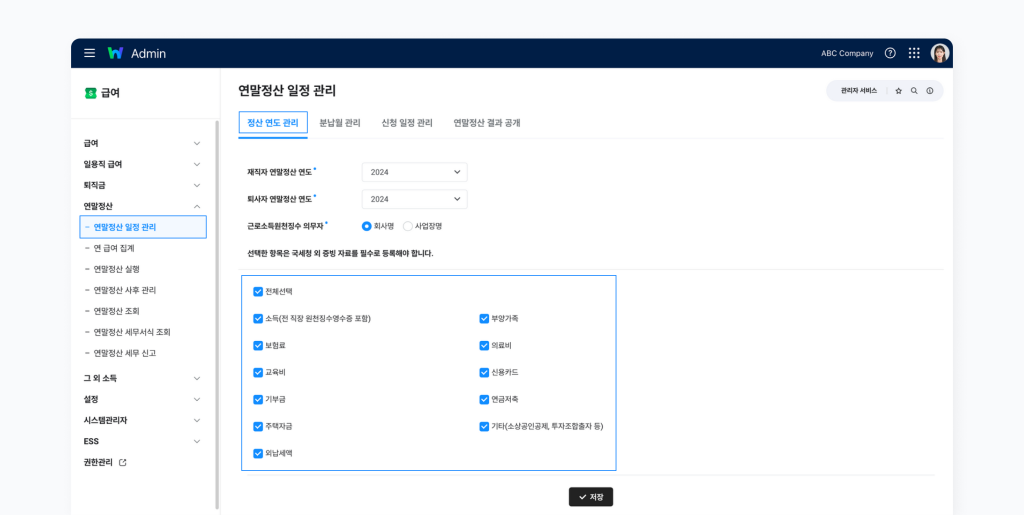
Task: Click the user profile avatar
Action: point(940,54)
